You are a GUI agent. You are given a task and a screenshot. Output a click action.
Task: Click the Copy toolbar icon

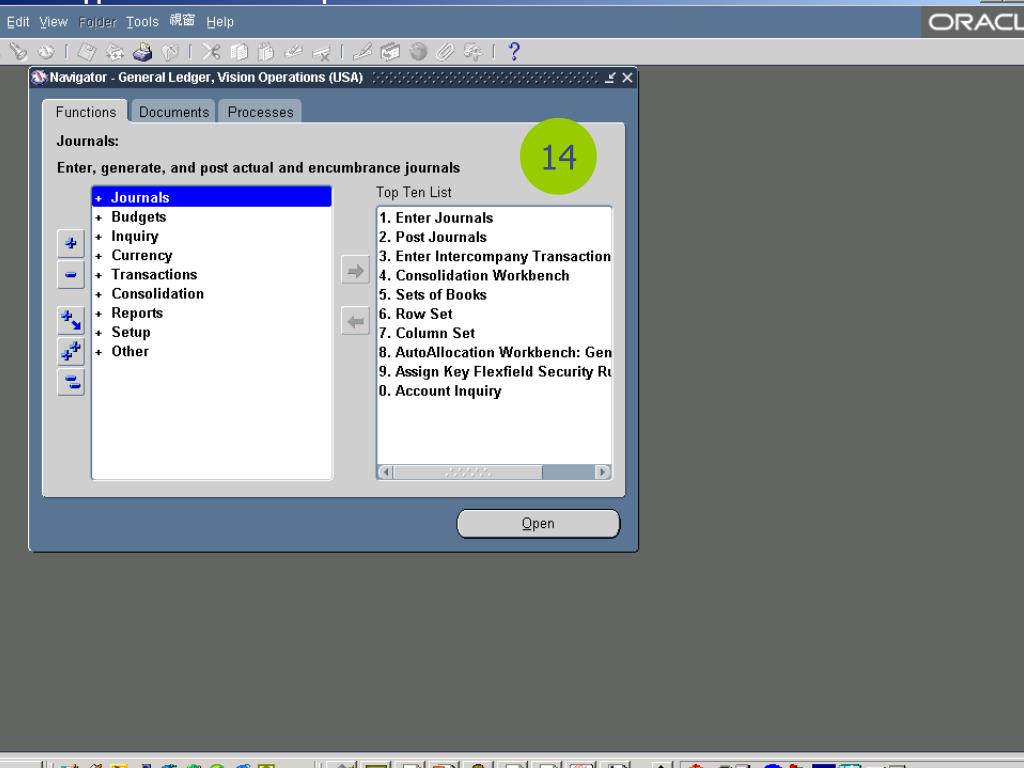click(x=239, y=51)
